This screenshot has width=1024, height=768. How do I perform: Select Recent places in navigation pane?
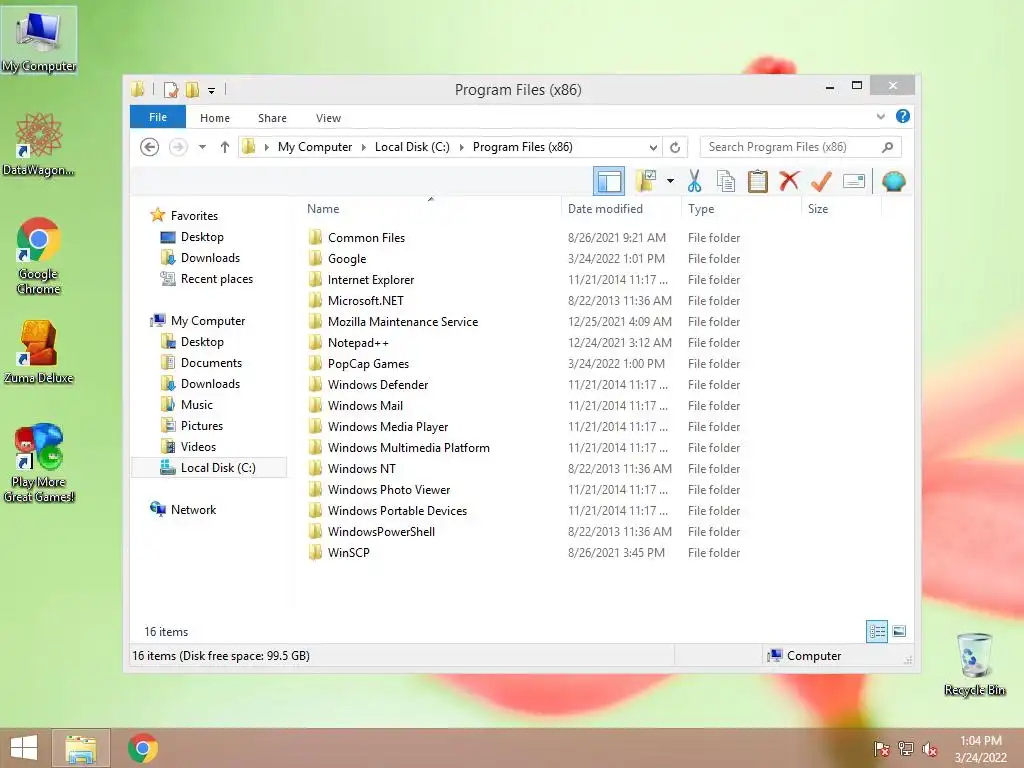[216, 279]
